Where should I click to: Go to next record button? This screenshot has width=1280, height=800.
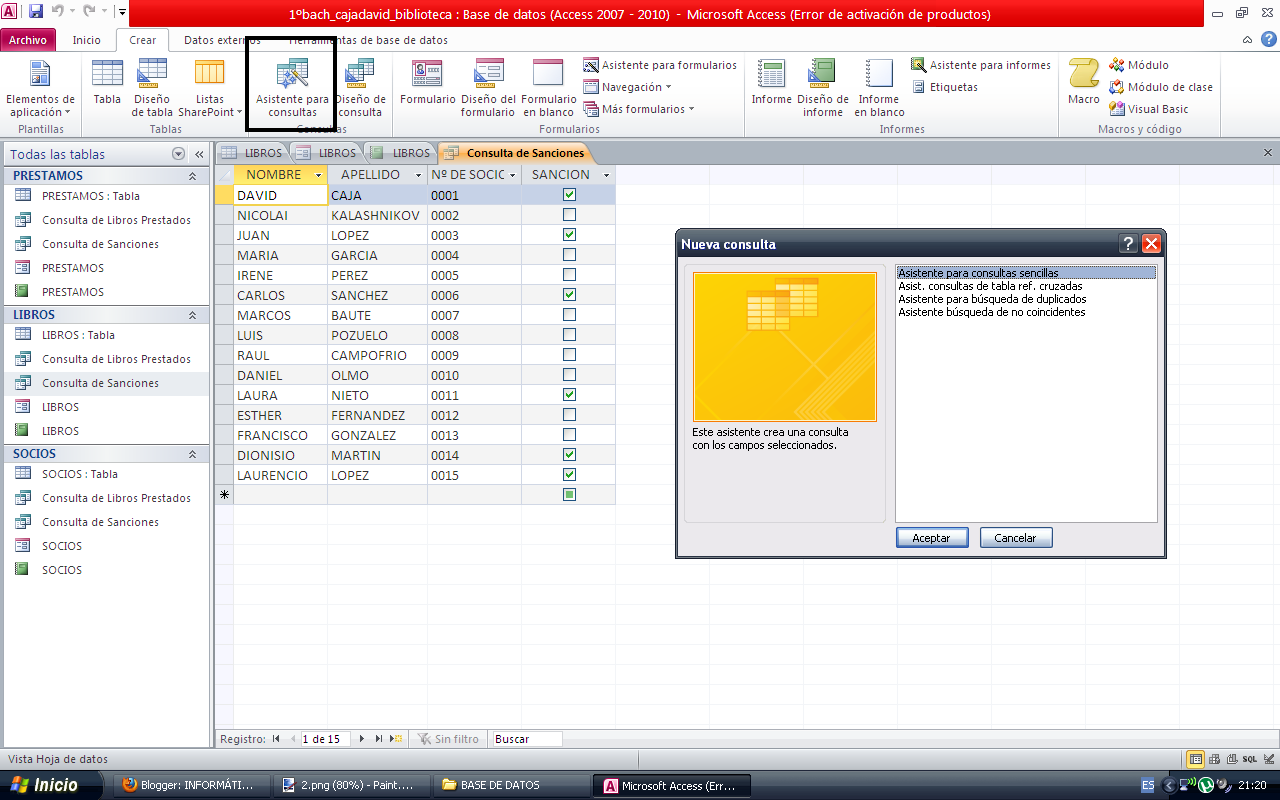[362, 739]
